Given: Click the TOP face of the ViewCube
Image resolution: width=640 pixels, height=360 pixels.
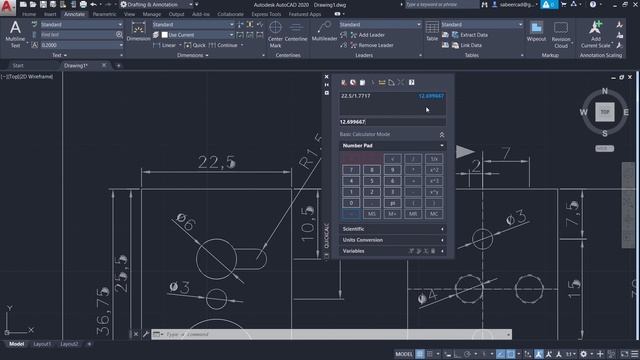Looking at the screenshot, I should tap(604, 112).
